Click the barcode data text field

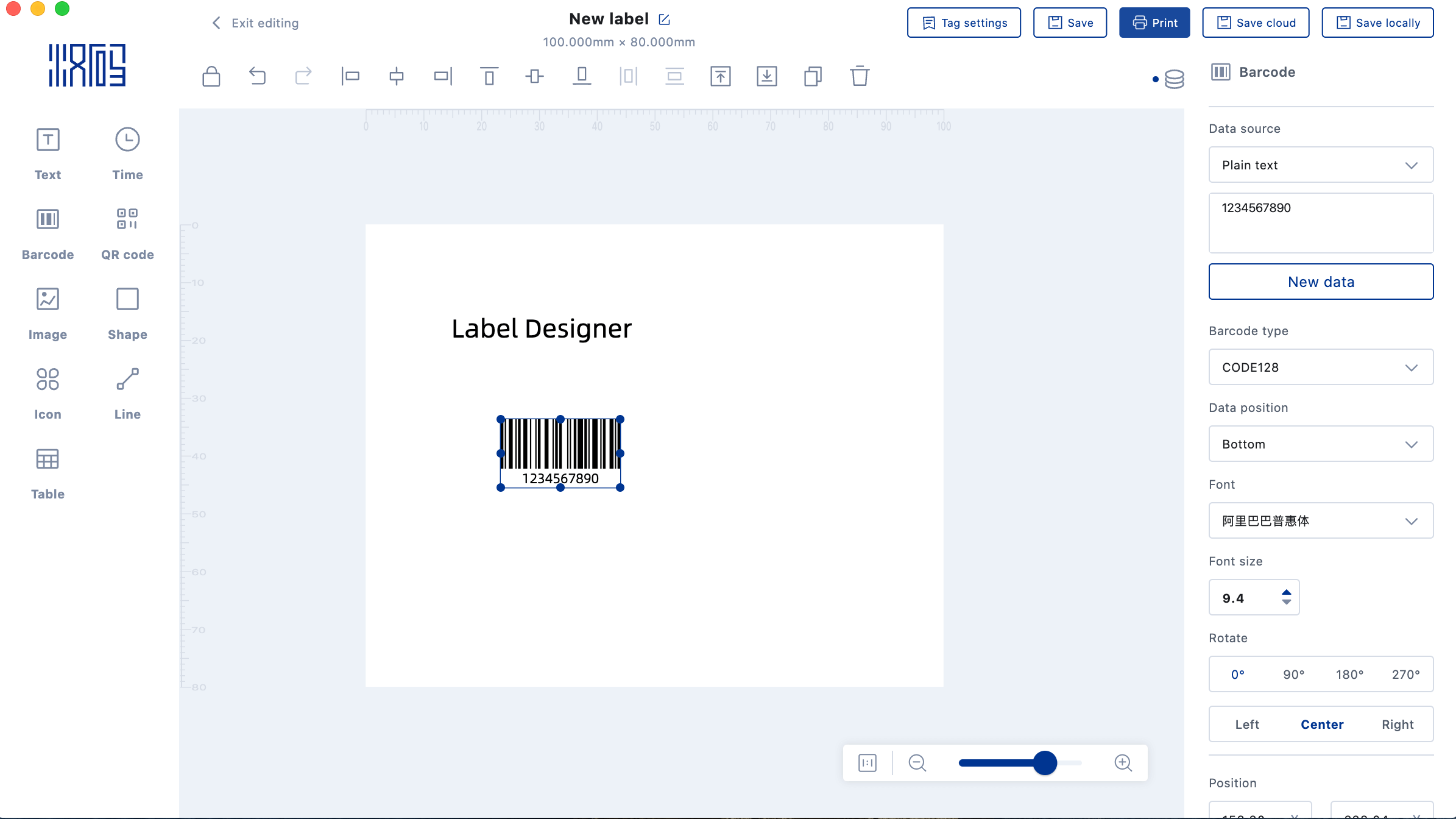tap(1321, 222)
